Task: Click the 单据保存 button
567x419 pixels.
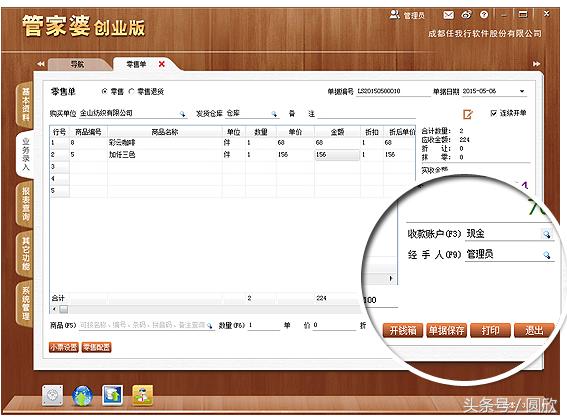Action: click(447, 330)
